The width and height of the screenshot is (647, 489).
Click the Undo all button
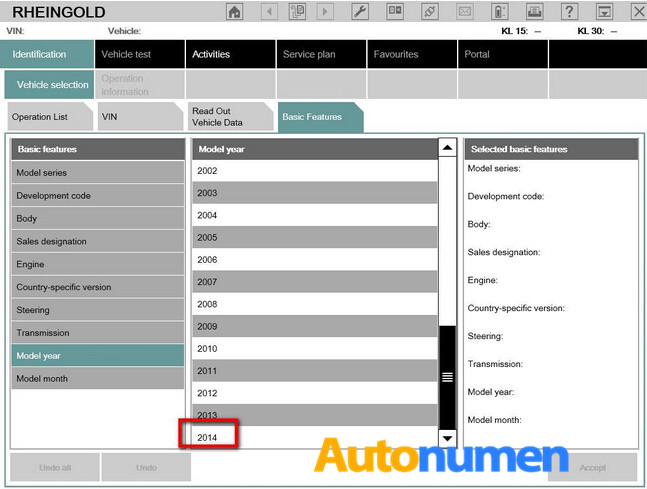(55, 467)
